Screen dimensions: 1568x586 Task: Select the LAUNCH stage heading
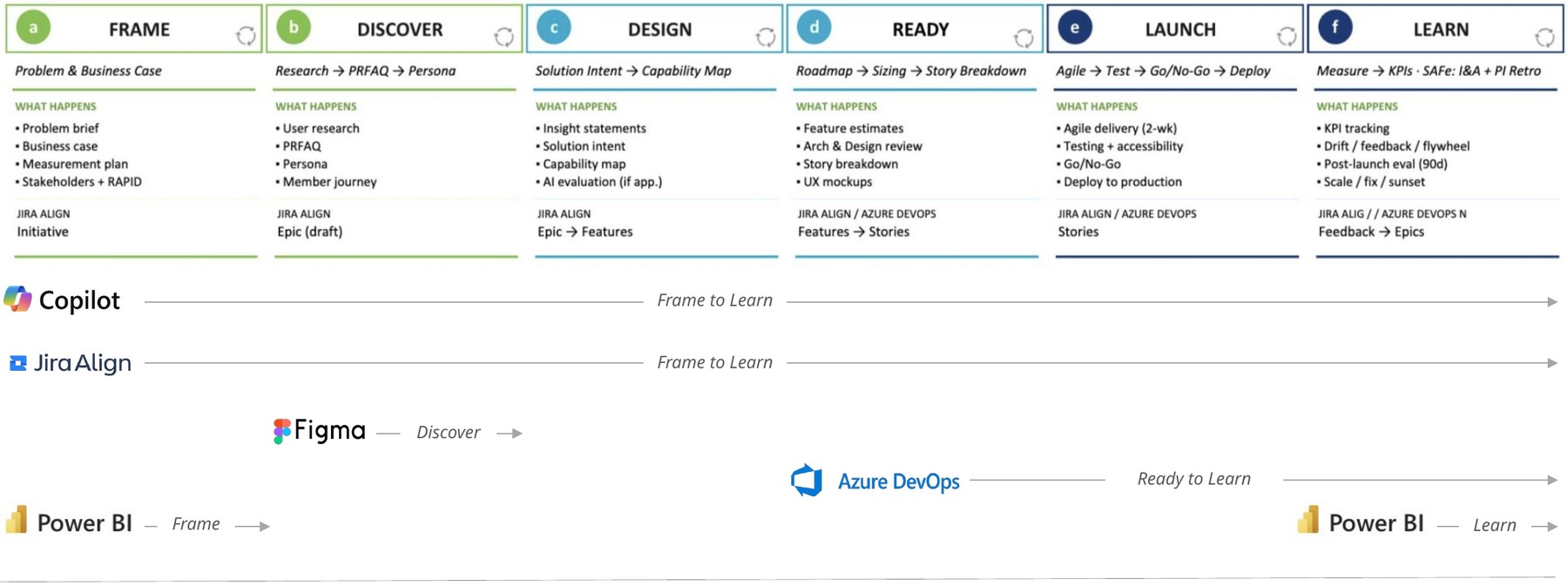click(x=1180, y=30)
